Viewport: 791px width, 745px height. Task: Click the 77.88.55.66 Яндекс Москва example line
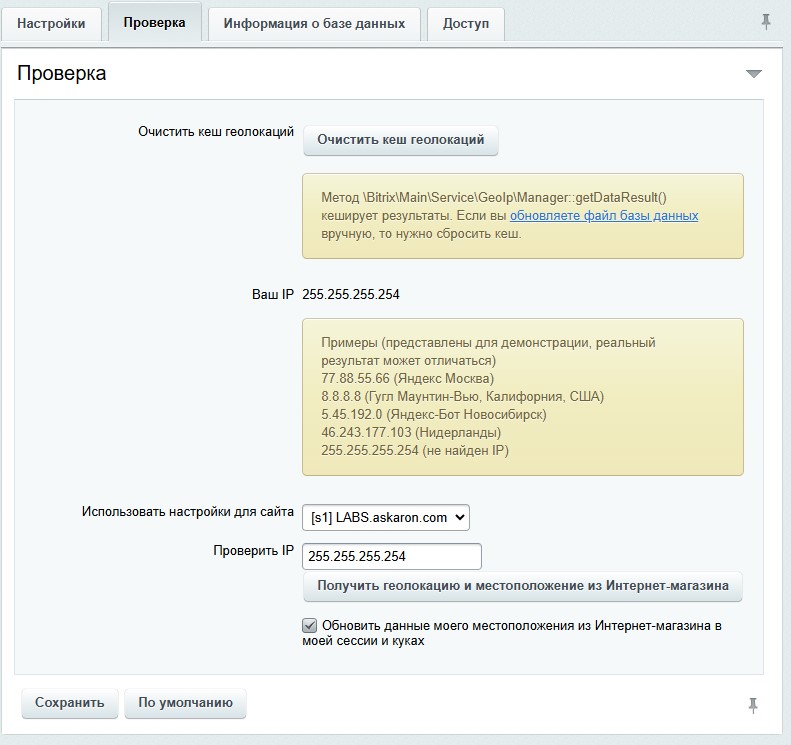pyautogui.click(x=407, y=378)
